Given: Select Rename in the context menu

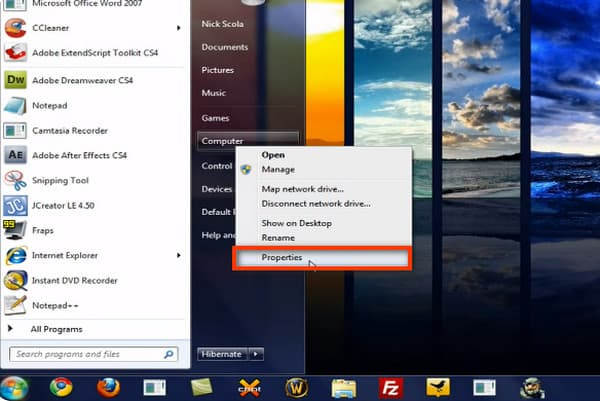Looking at the screenshot, I should pyautogui.click(x=323, y=238).
